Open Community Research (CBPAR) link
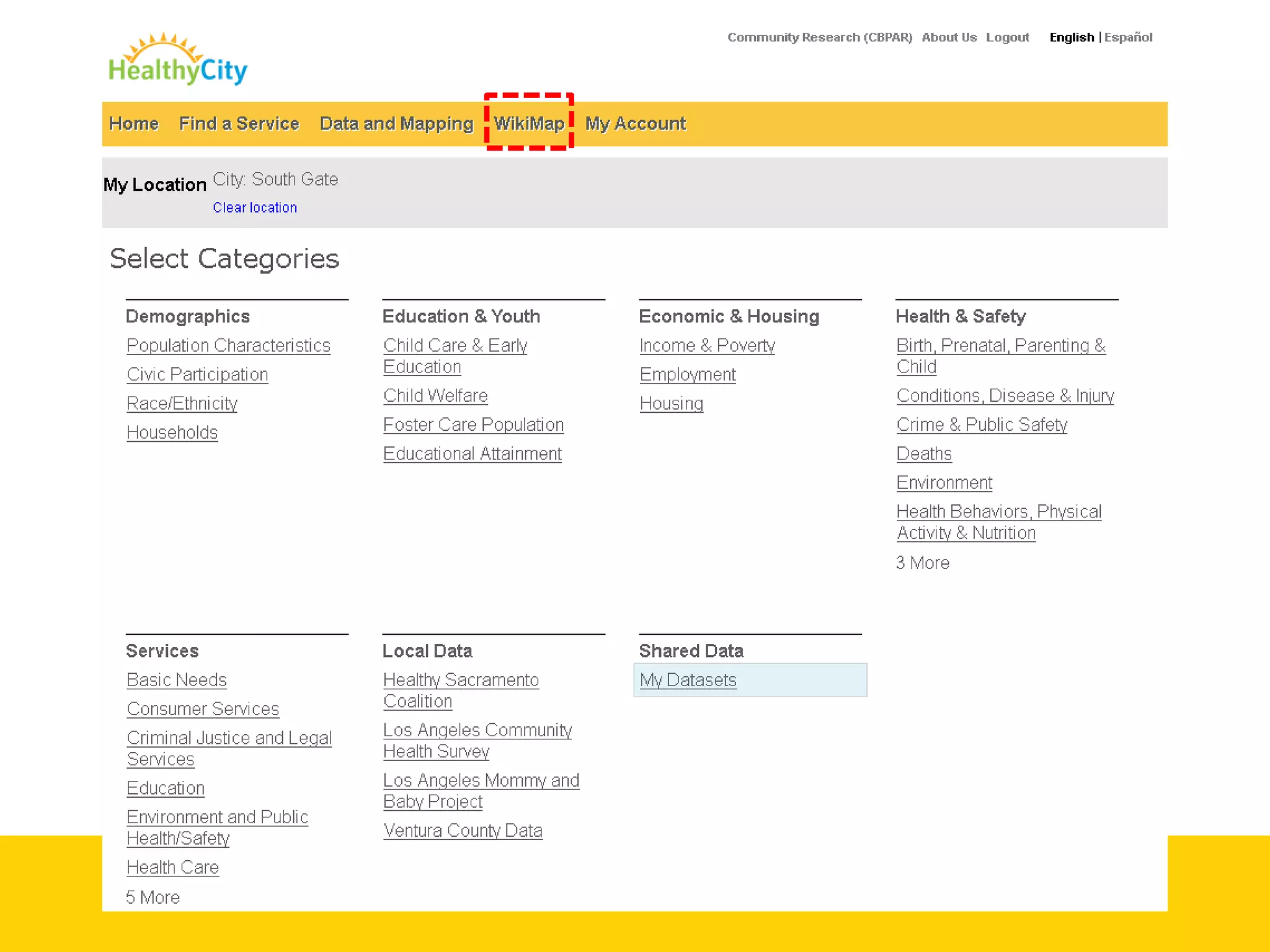The width and height of the screenshot is (1270, 952). 819,37
